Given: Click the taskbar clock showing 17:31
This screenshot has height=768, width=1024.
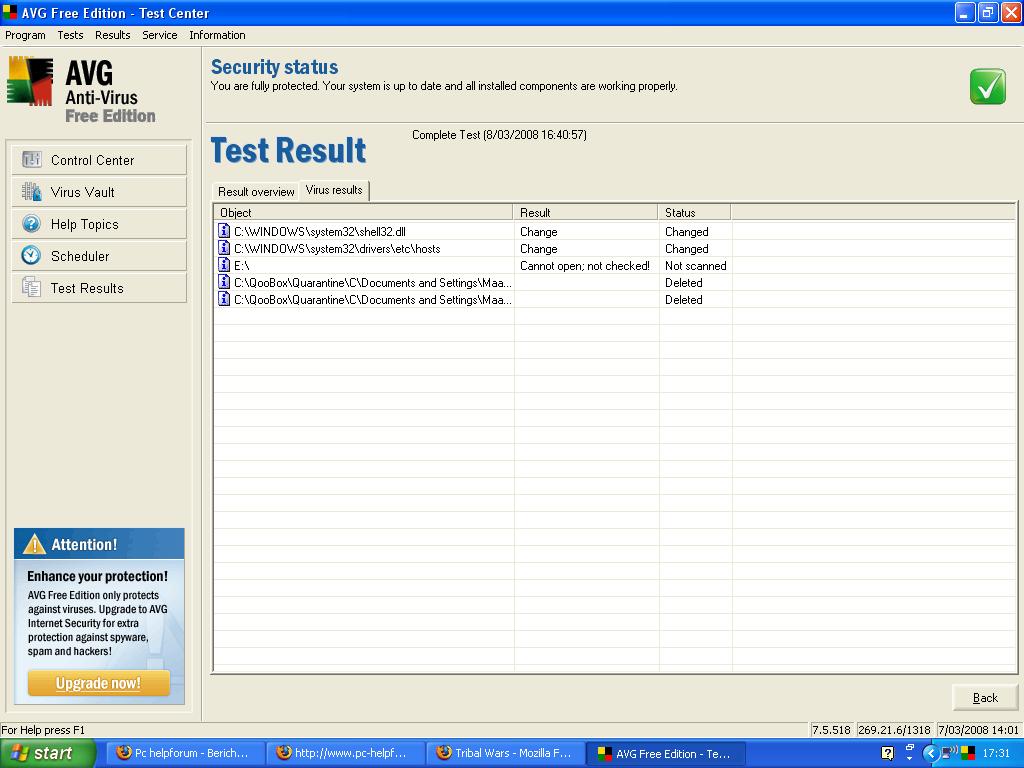Looking at the screenshot, I should coord(996,753).
